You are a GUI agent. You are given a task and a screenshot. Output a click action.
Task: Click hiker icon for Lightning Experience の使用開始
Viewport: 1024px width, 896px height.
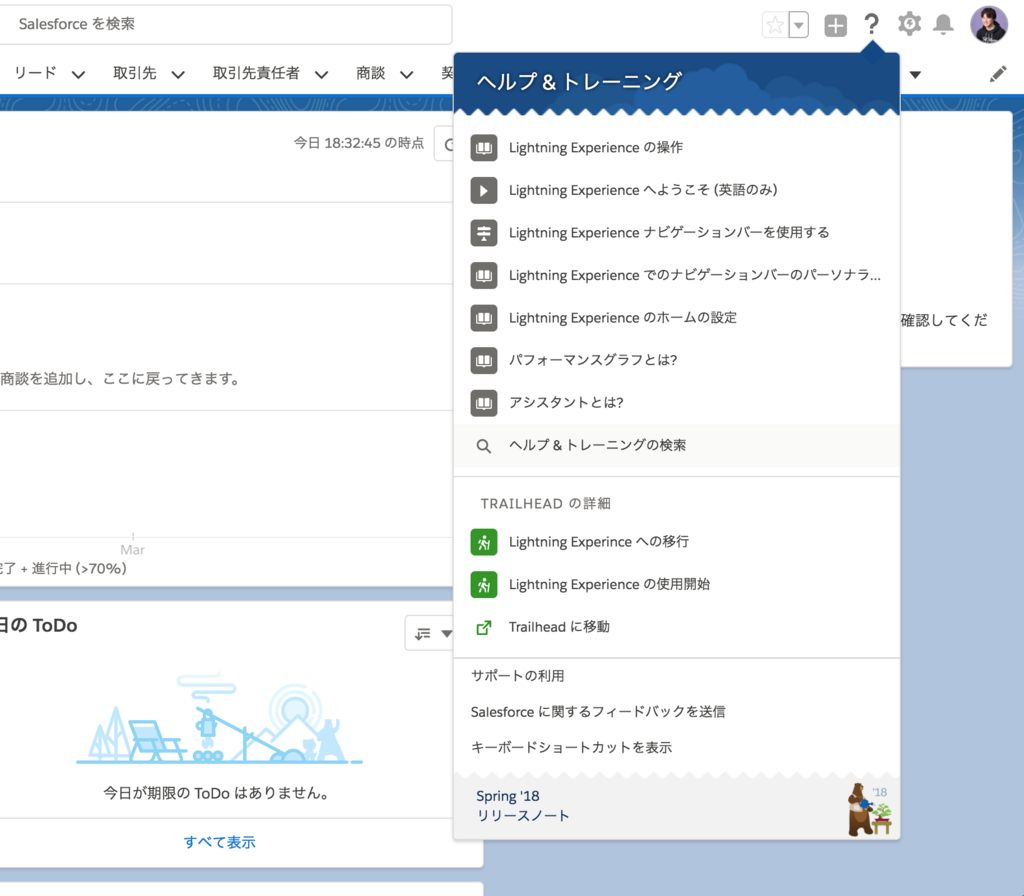coord(484,584)
